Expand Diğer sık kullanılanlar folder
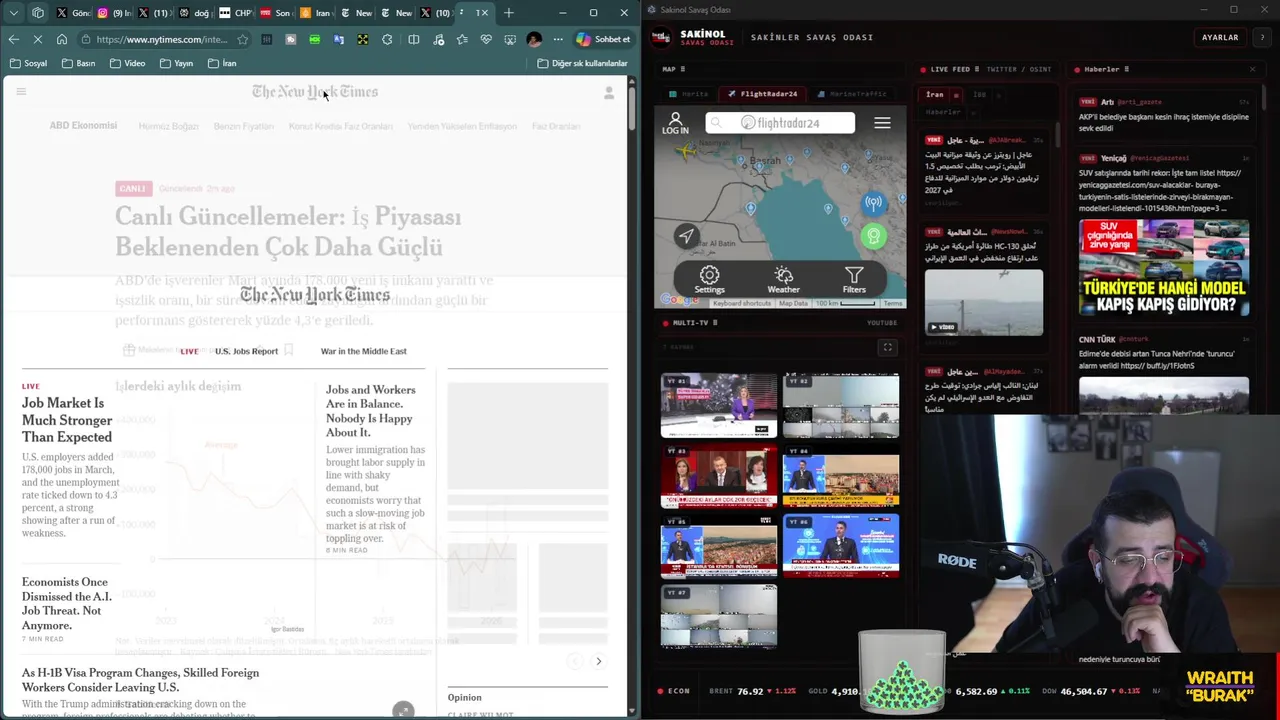 point(582,63)
